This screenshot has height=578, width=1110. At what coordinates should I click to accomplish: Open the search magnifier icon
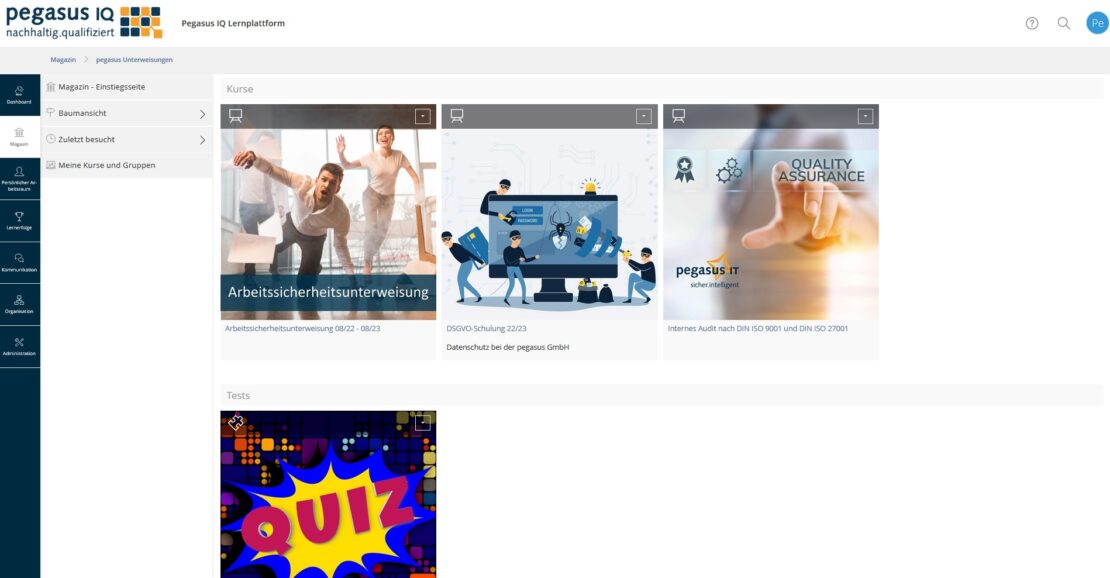pyautogui.click(x=1064, y=23)
